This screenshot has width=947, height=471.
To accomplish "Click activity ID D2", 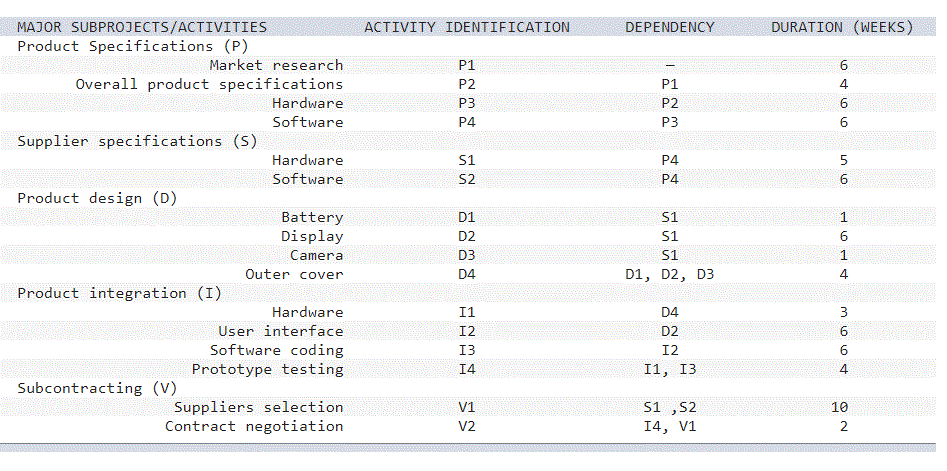I will pos(467,236).
